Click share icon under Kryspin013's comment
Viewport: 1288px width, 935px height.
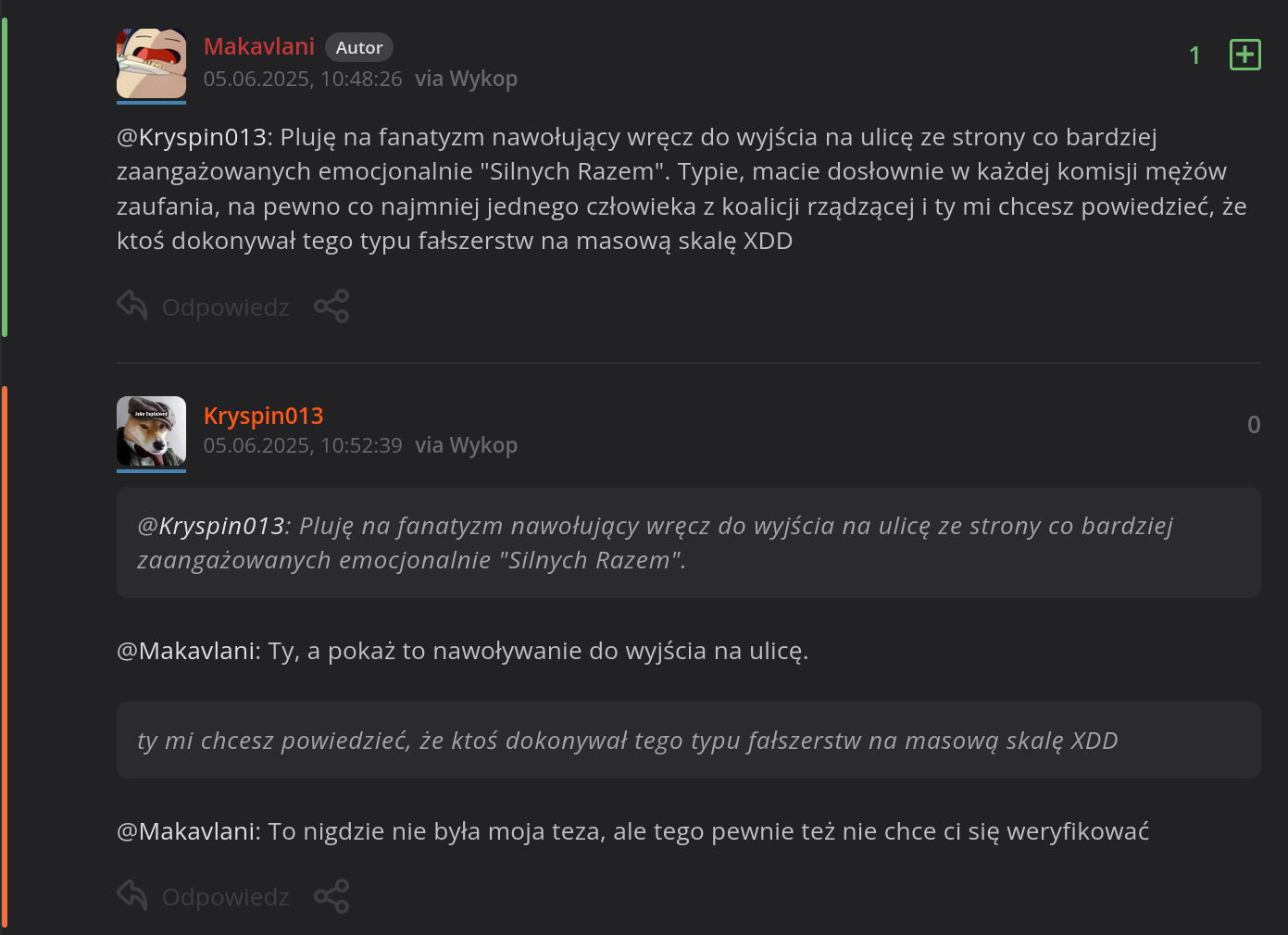point(331,896)
